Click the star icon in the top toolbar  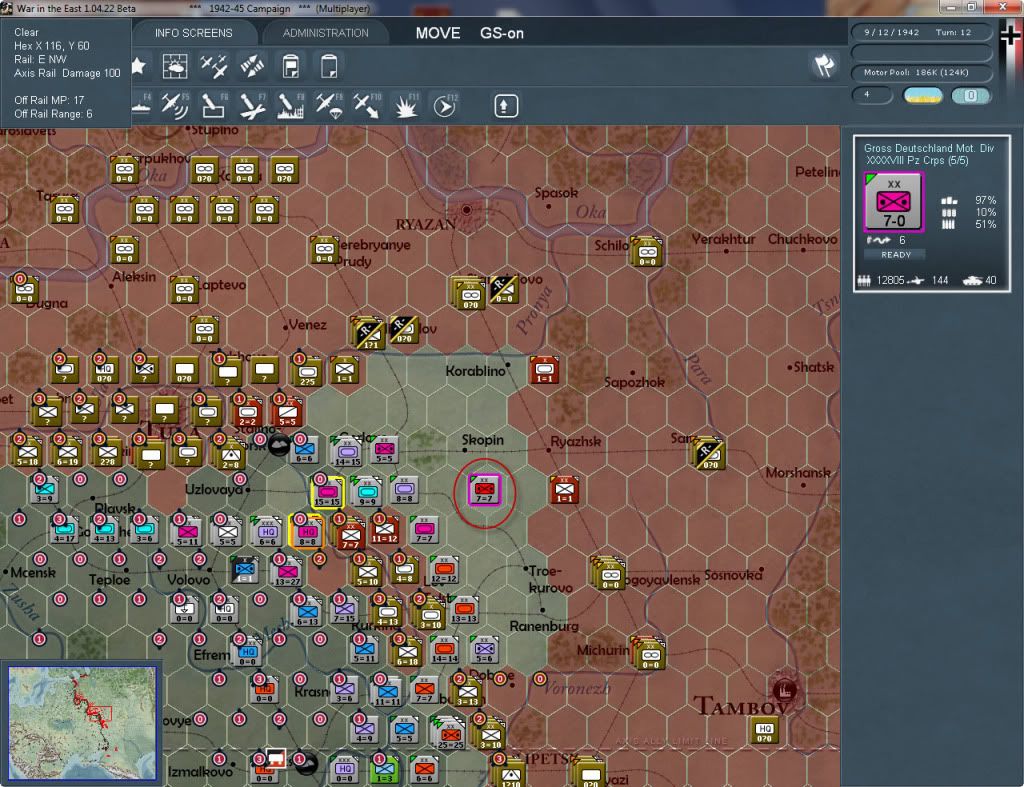click(x=138, y=66)
